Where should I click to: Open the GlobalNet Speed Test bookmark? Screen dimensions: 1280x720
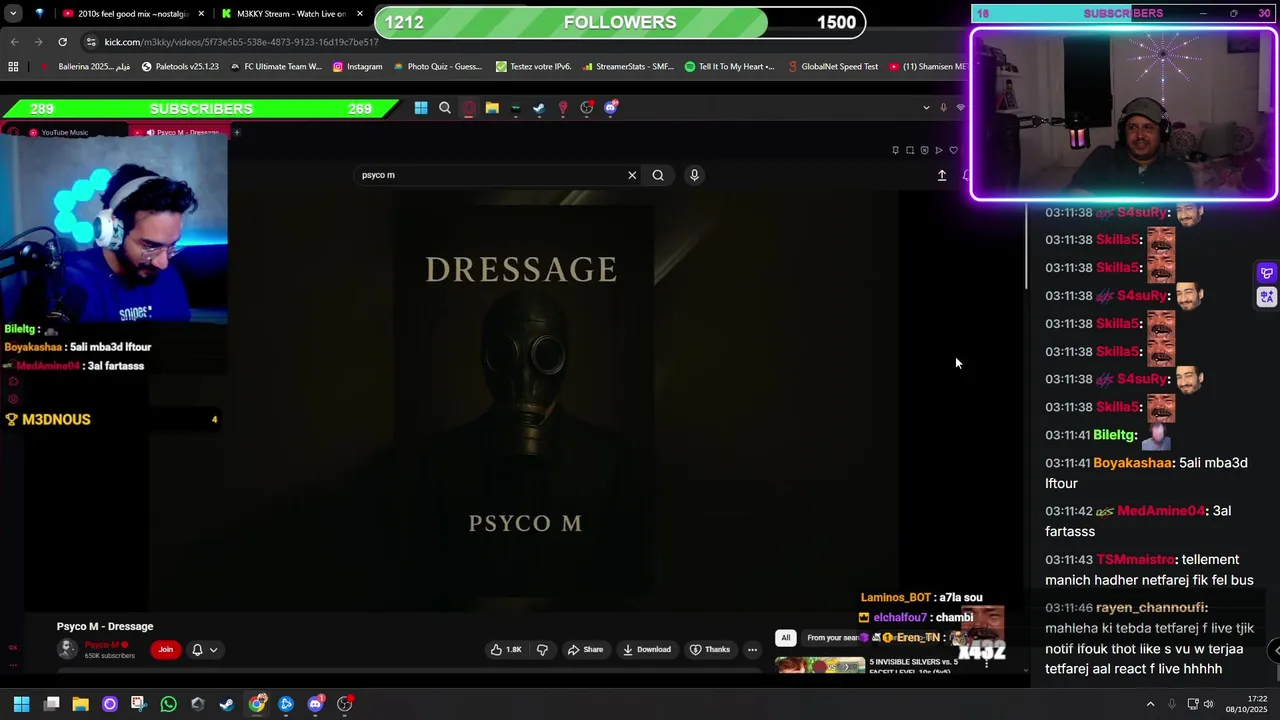[x=832, y=67]
